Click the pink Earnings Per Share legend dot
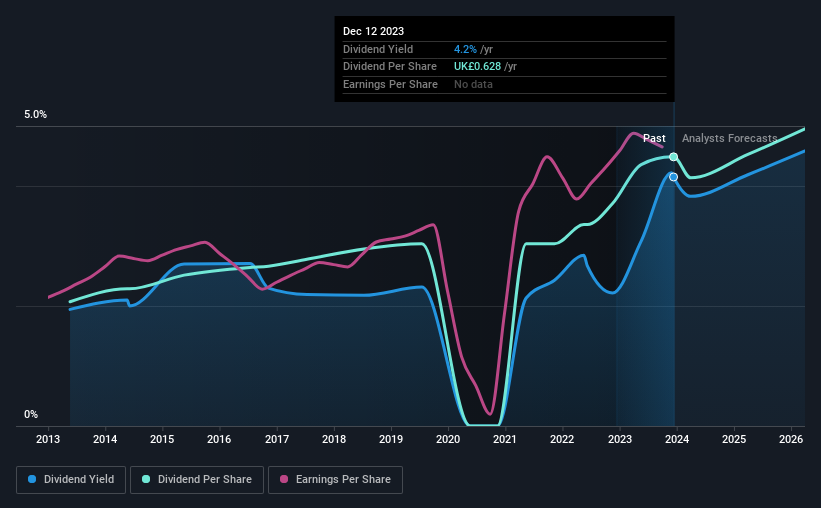 coord(284,479)
